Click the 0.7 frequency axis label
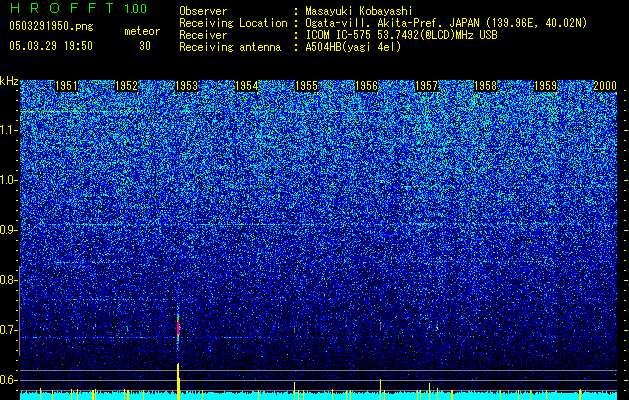The width and height of the screenshot is (629, 400). [x=9, y=330]
